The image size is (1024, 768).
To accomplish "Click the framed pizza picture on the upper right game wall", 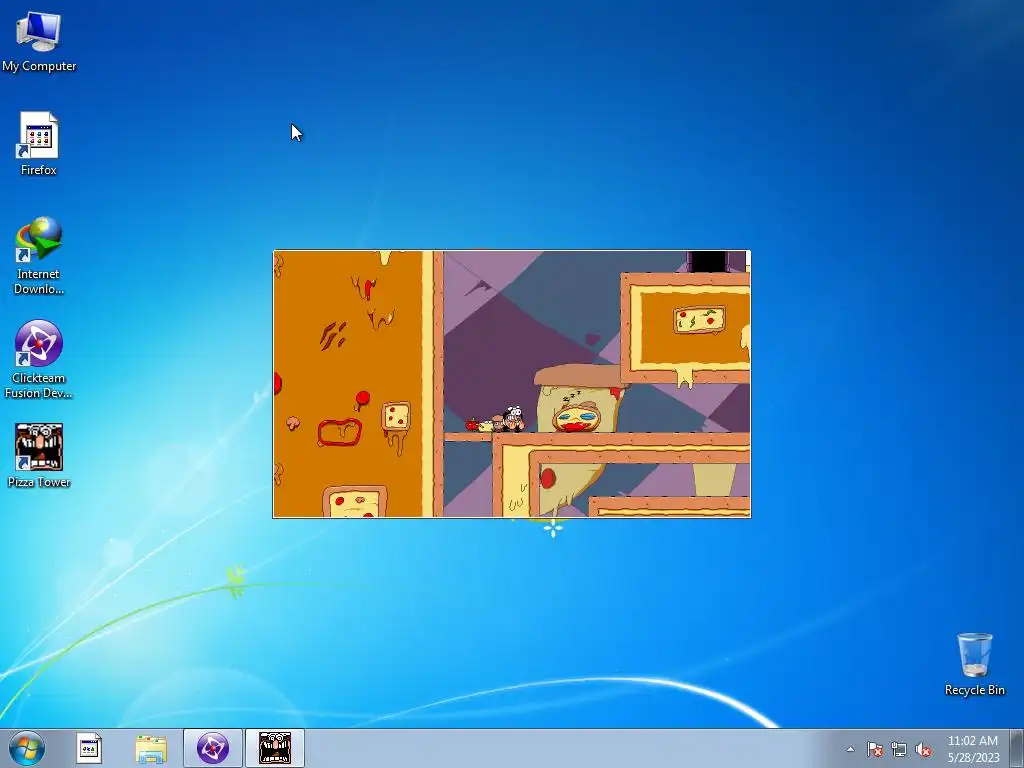I will 699,320.
